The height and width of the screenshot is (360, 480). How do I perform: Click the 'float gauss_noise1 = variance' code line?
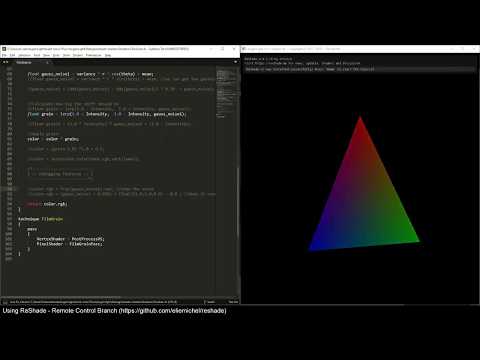coord(90,74)
